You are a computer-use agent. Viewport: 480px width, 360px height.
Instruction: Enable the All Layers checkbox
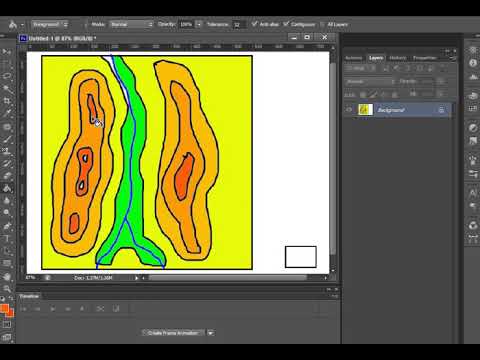pos(322,24)
